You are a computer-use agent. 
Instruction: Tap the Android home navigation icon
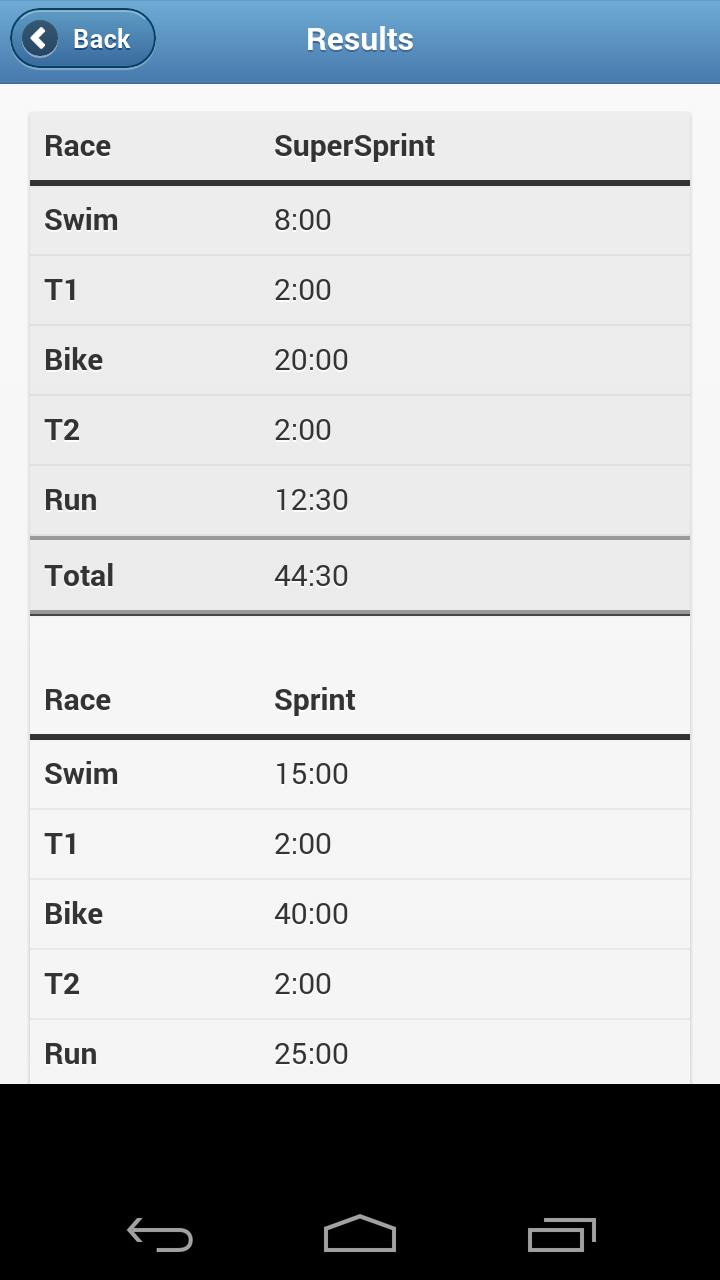click(360, 1234)
